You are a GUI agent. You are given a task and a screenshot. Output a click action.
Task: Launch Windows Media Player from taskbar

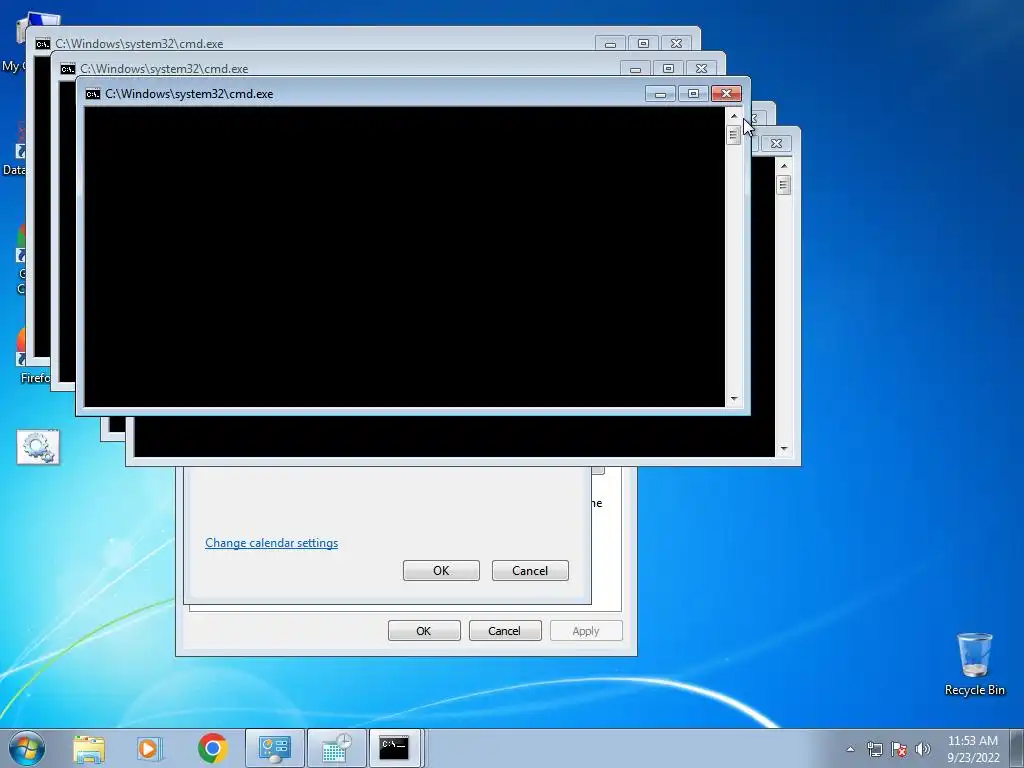tap(150, 748)
